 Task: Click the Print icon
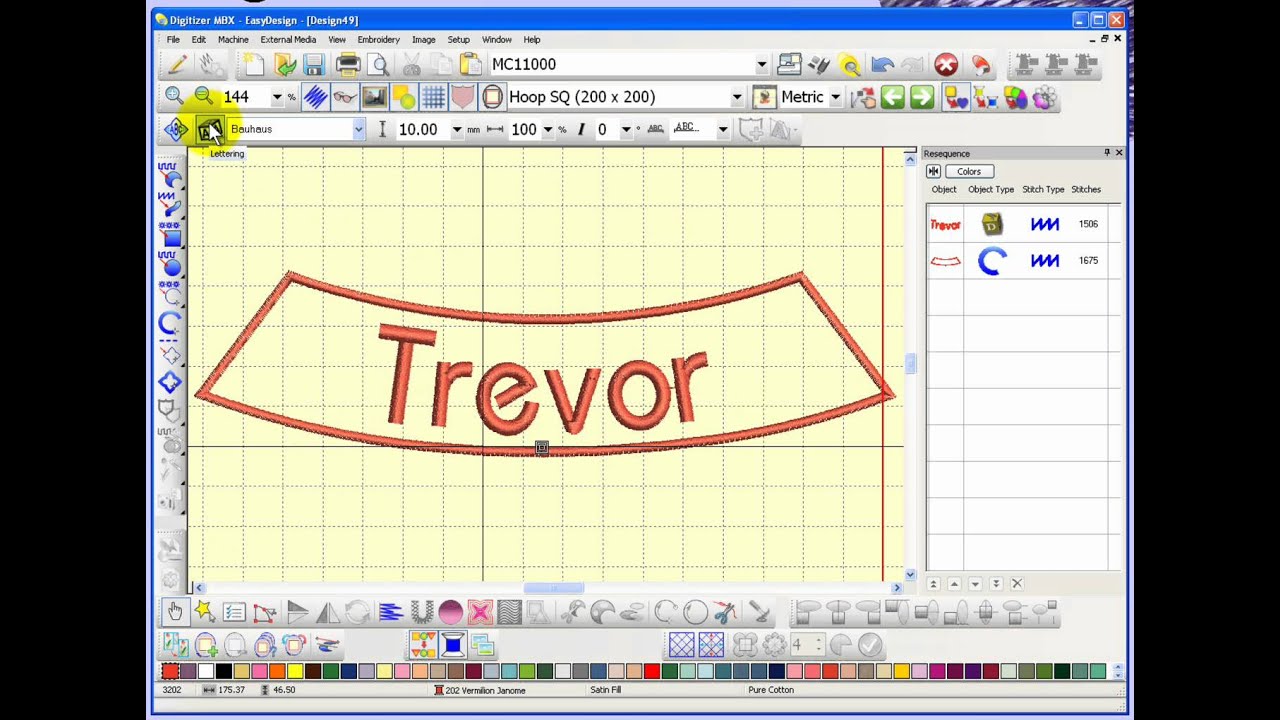348,65
